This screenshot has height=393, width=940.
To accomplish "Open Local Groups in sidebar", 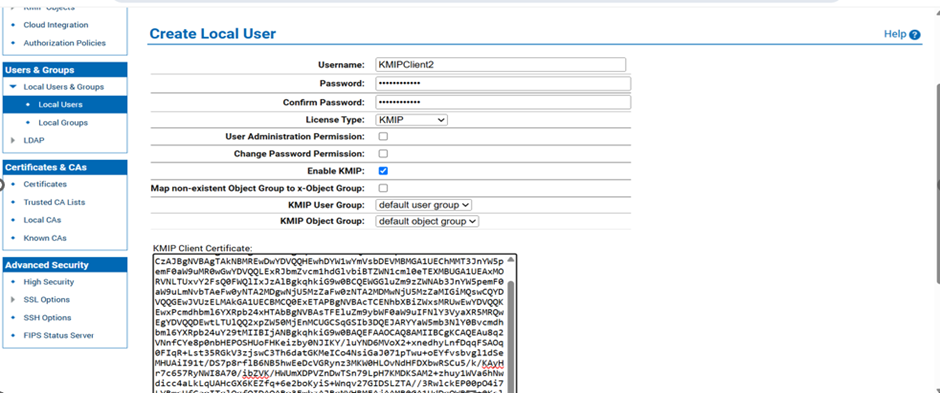I will [x=63, y=123].
